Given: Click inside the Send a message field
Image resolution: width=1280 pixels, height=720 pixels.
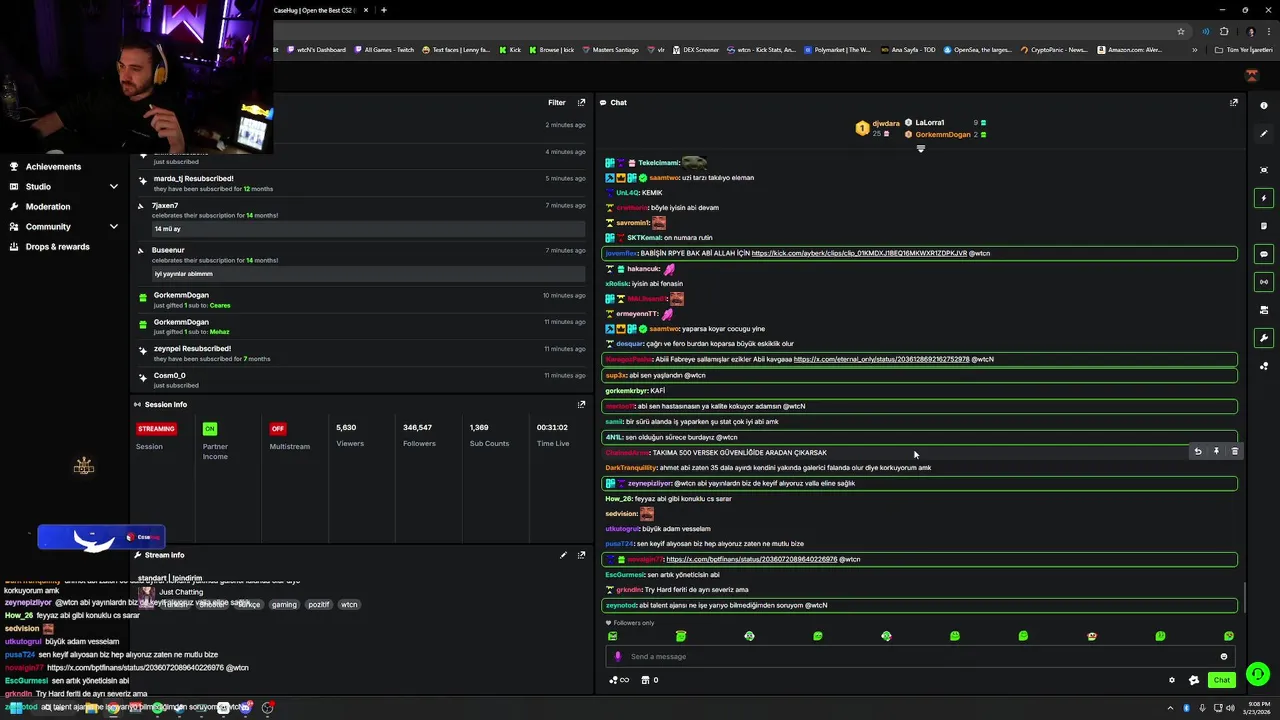Looking at the screenshot, I should pos(920,656).
